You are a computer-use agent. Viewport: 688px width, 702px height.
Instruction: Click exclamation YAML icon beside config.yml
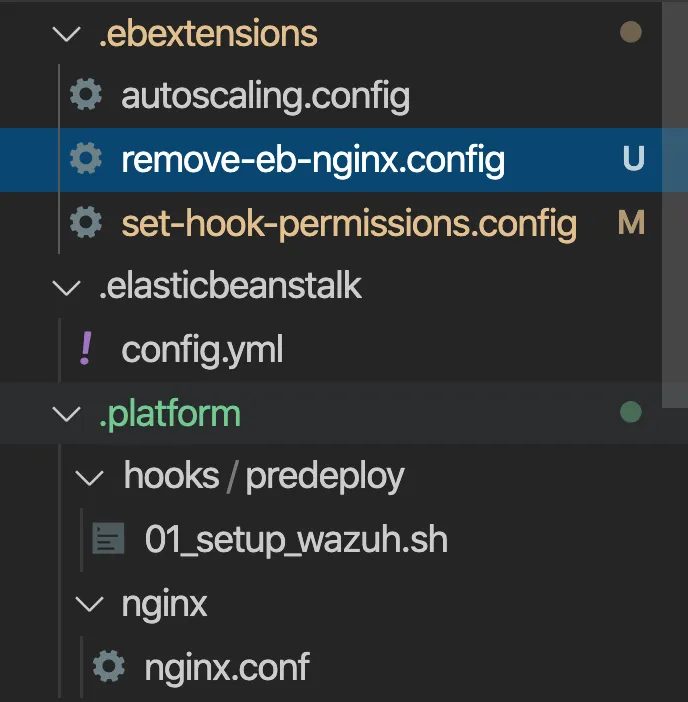pos(86,349)
